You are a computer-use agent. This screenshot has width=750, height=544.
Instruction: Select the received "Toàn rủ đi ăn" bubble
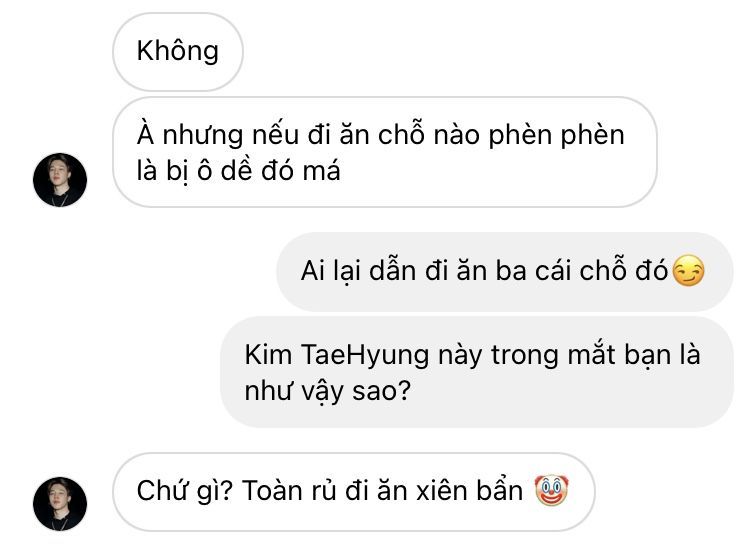tap(354, 491)
